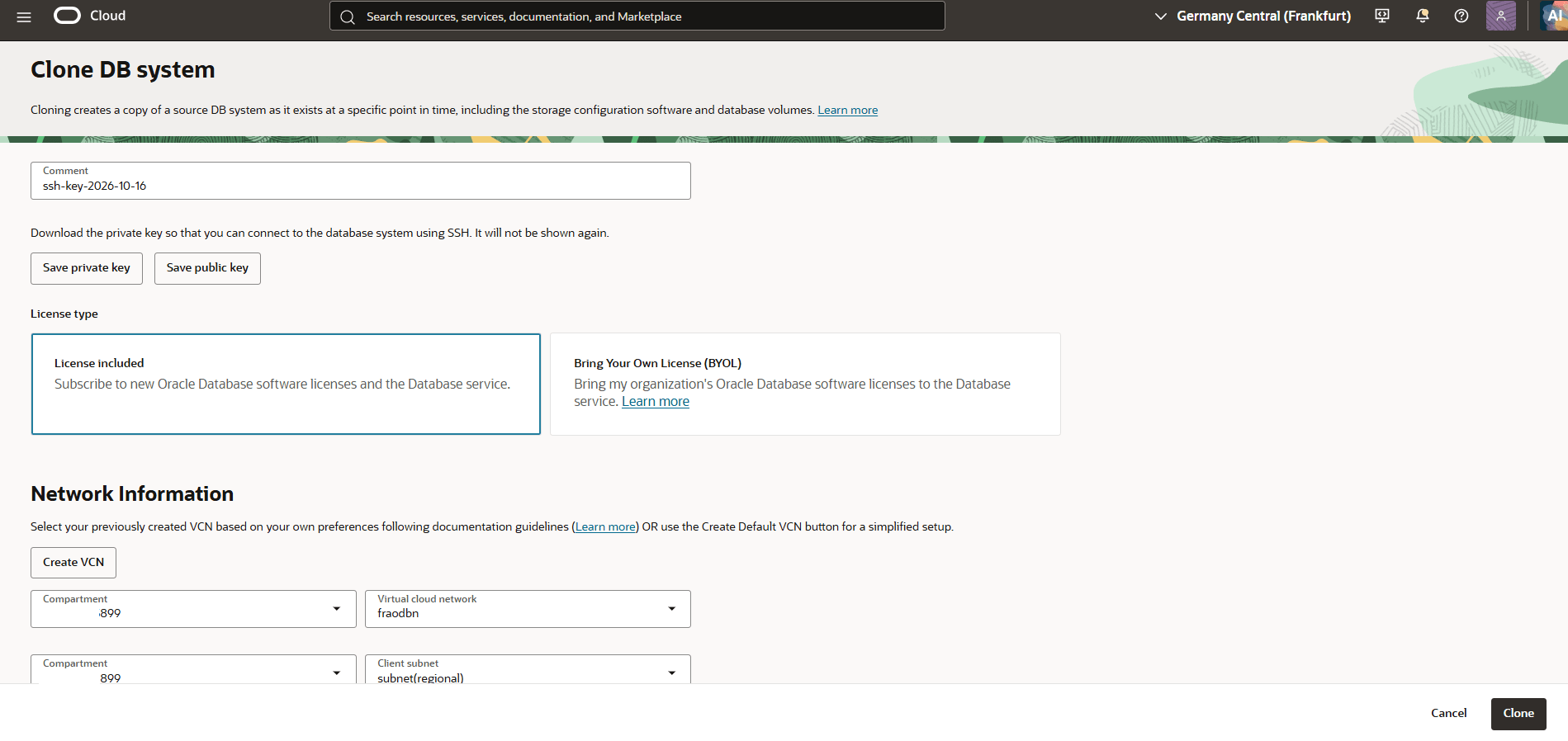Go to the Oracle Cloud home logo
The width and height of the screenshot is (1568, 741).
tap(90, 16)
